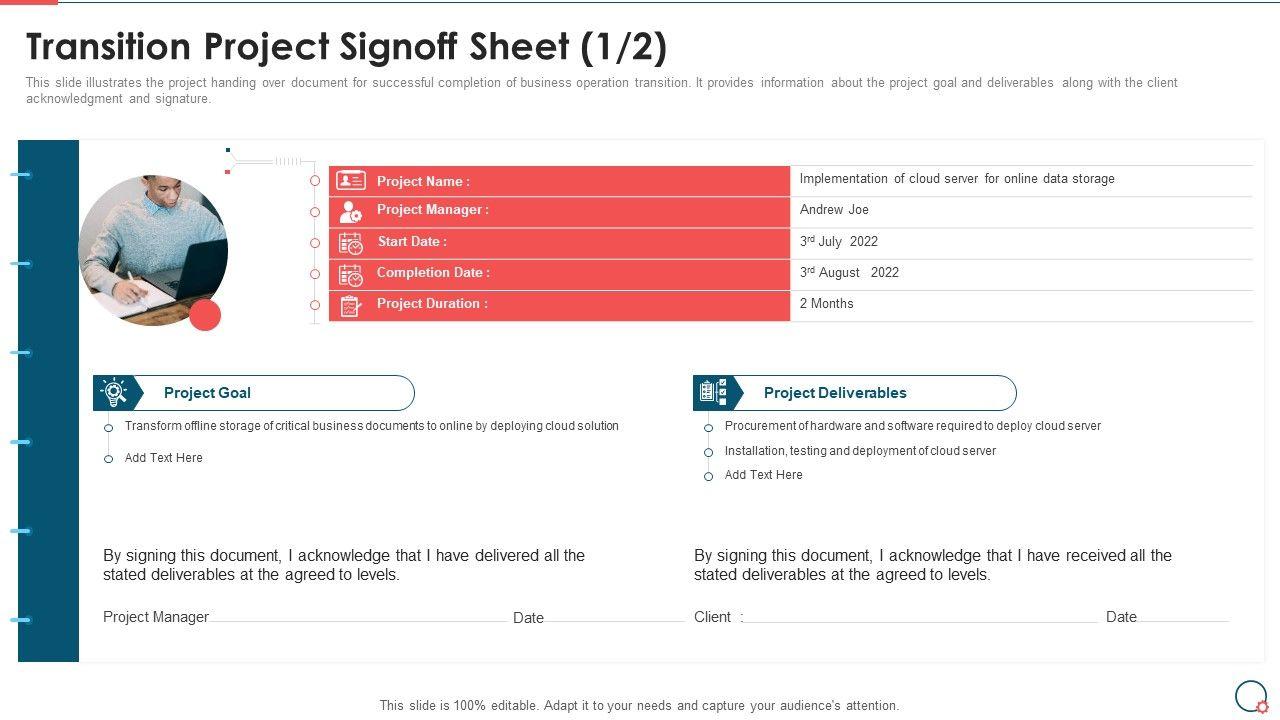1280x720 pixels.
Task: Click the Project Deliverables checklist icon
Action: coord(714,393)
